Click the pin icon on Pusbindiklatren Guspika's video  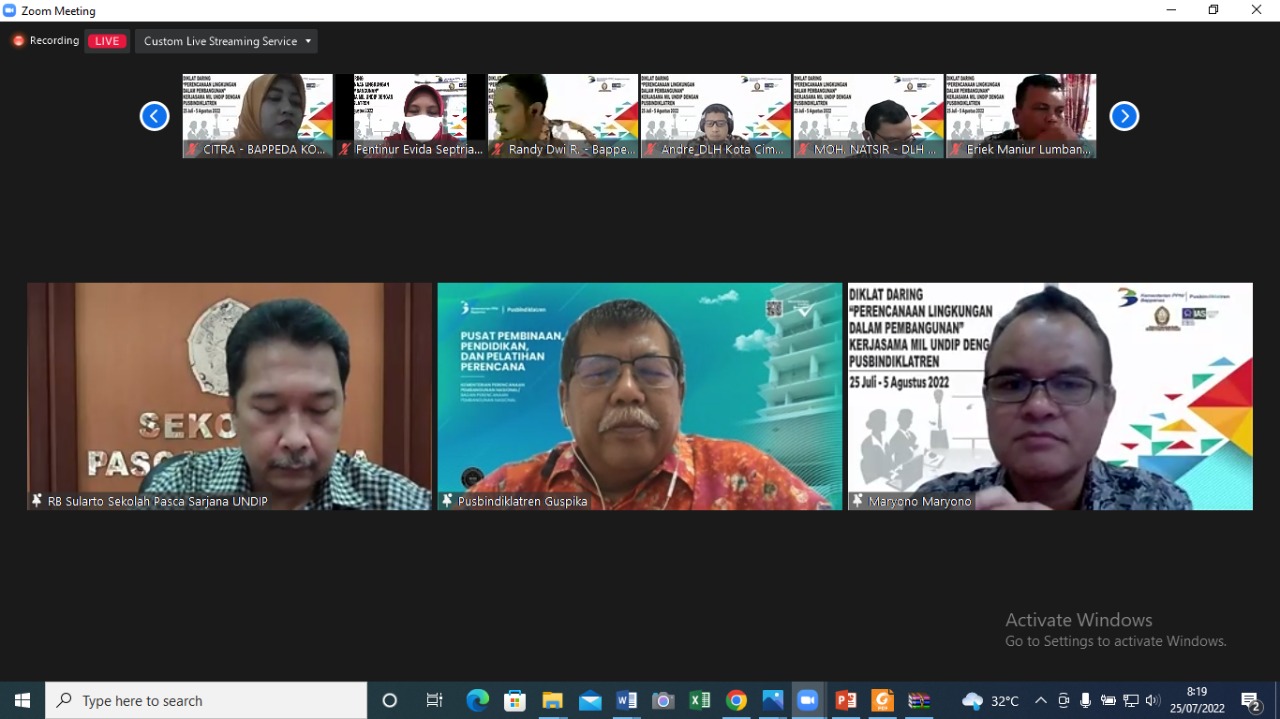(447, 501)
